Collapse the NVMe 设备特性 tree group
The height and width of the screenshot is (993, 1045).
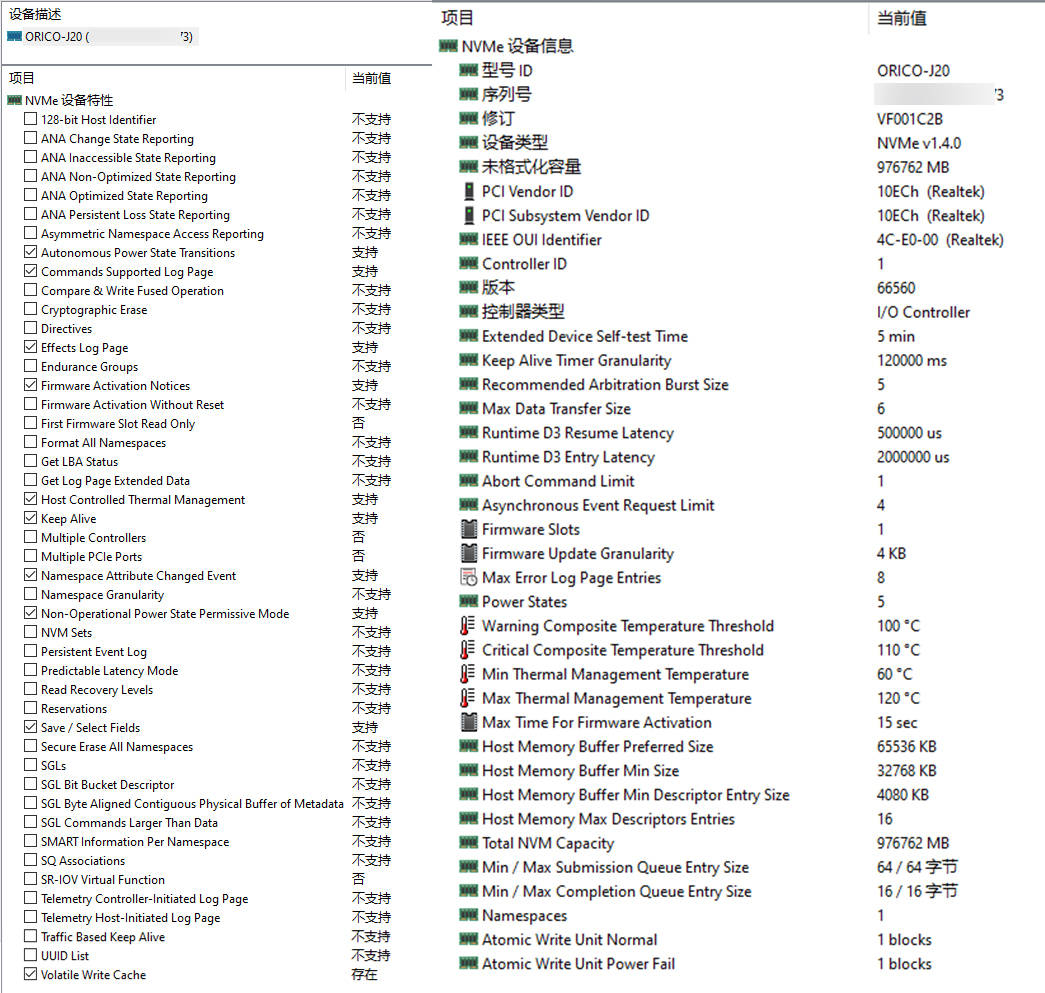pyautogui.click(x=60, y=100)
